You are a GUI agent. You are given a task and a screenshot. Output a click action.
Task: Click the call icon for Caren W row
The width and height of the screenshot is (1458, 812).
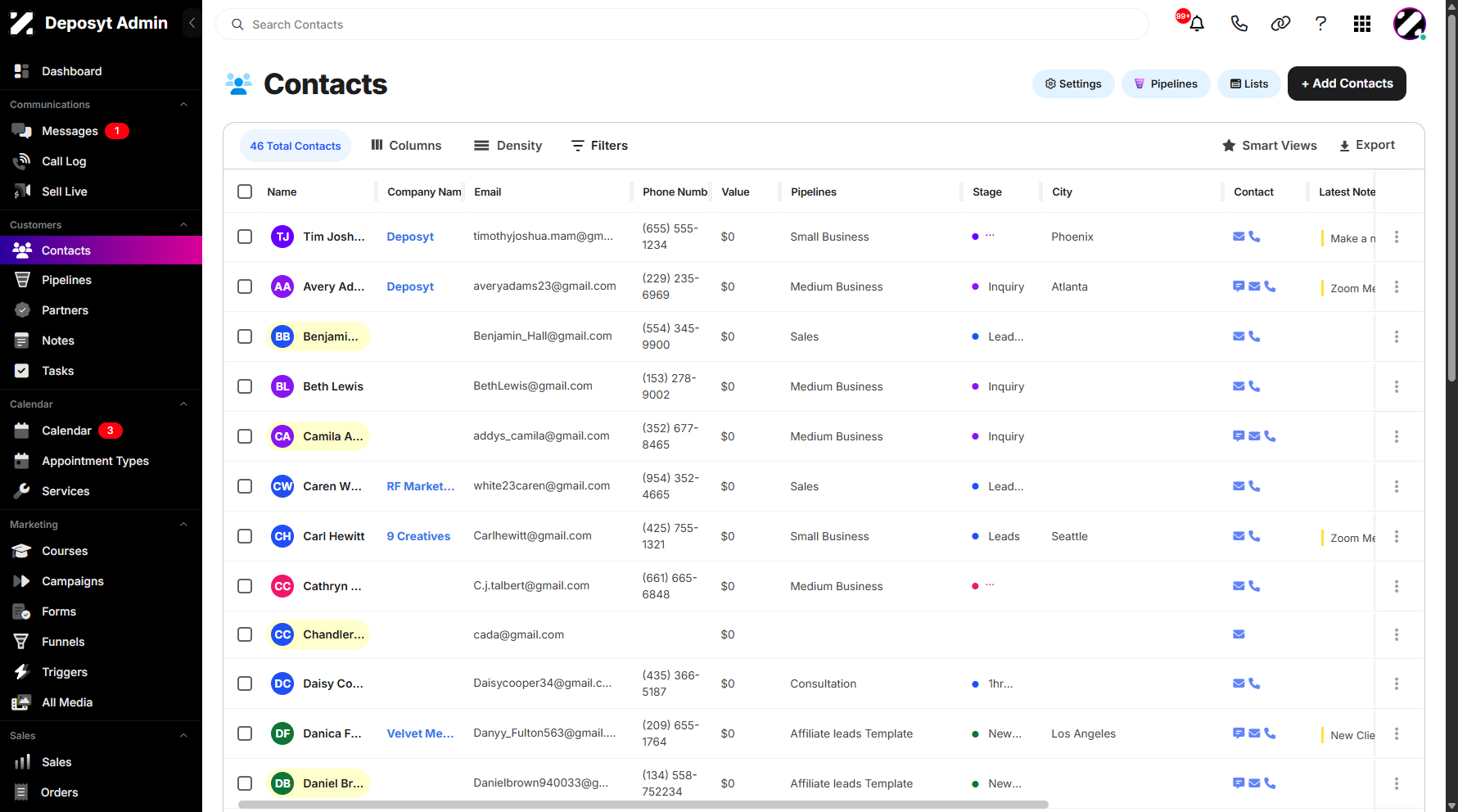[1254, 486]
